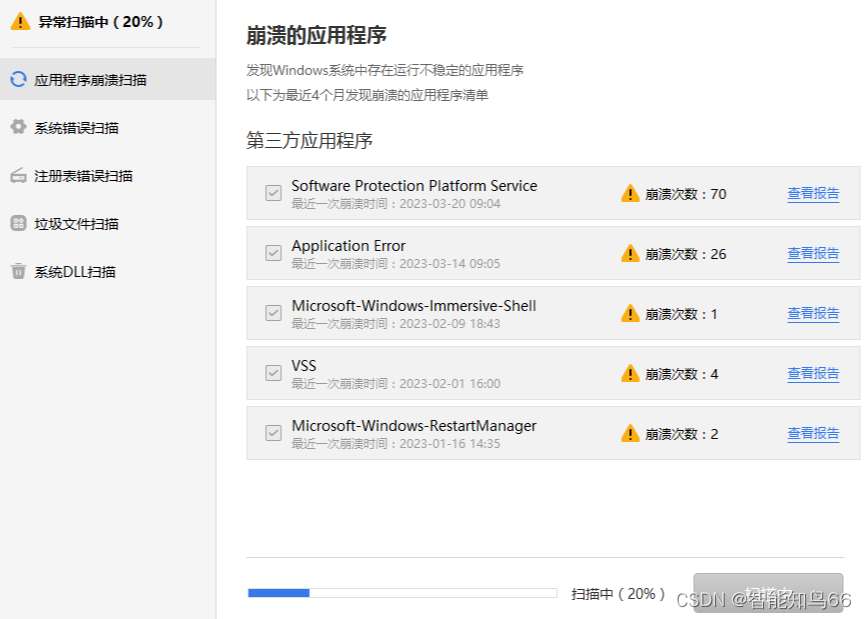
Task: Click the text 崩溃次数：2
Action: (x=682, y=434)
